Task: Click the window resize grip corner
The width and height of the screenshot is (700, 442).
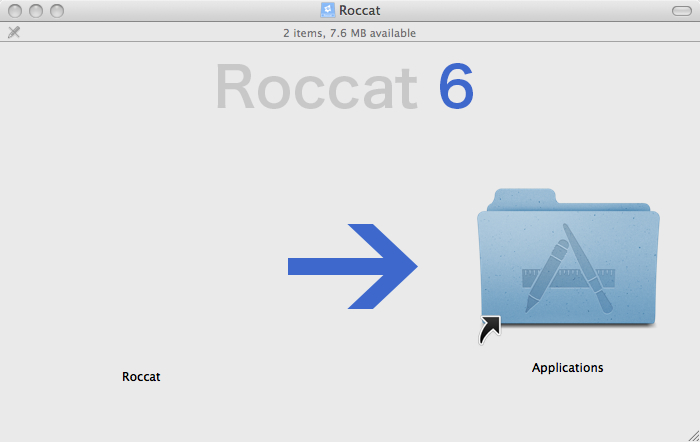Action: click(x=694, y=436)
